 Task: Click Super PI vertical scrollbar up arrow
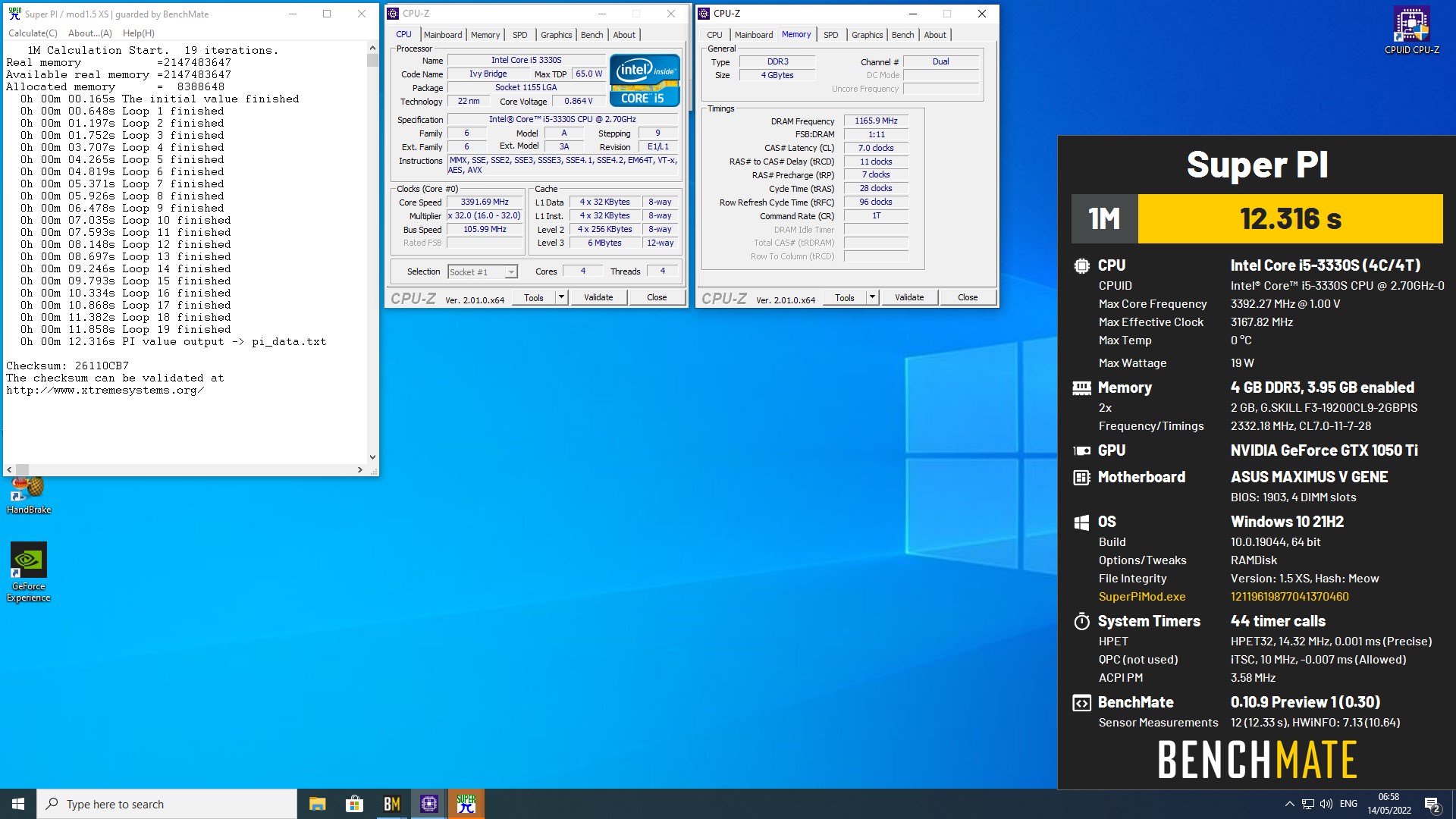(x=372, y=48)
